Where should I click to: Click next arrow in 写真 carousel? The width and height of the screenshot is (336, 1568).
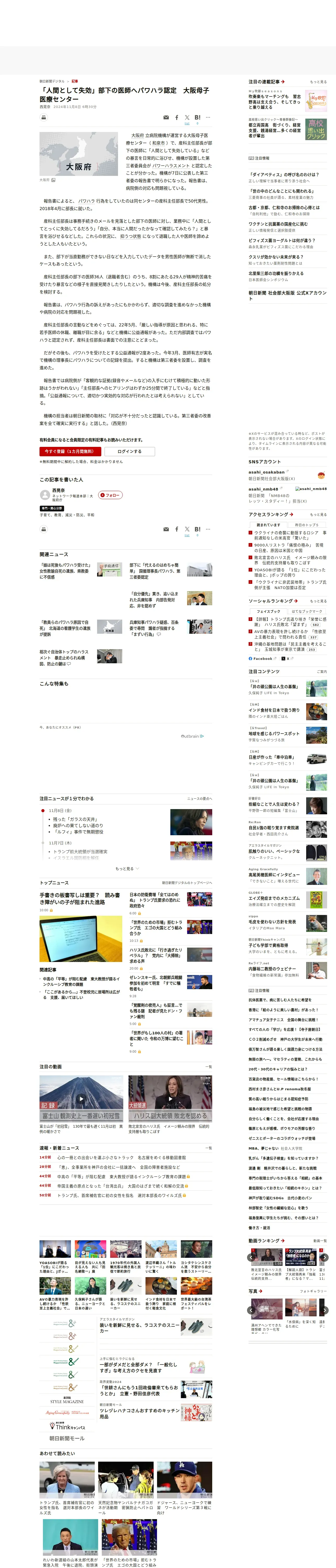324,1310
